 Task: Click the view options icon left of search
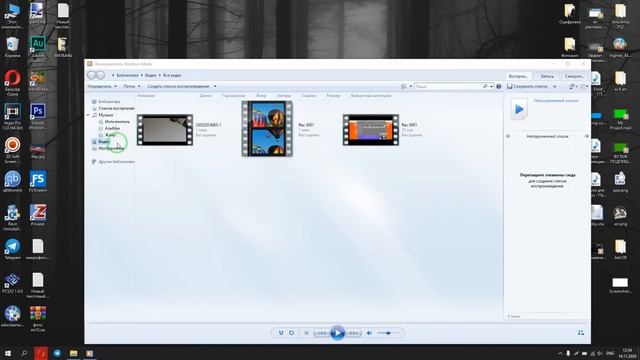[x=404, y=87]
